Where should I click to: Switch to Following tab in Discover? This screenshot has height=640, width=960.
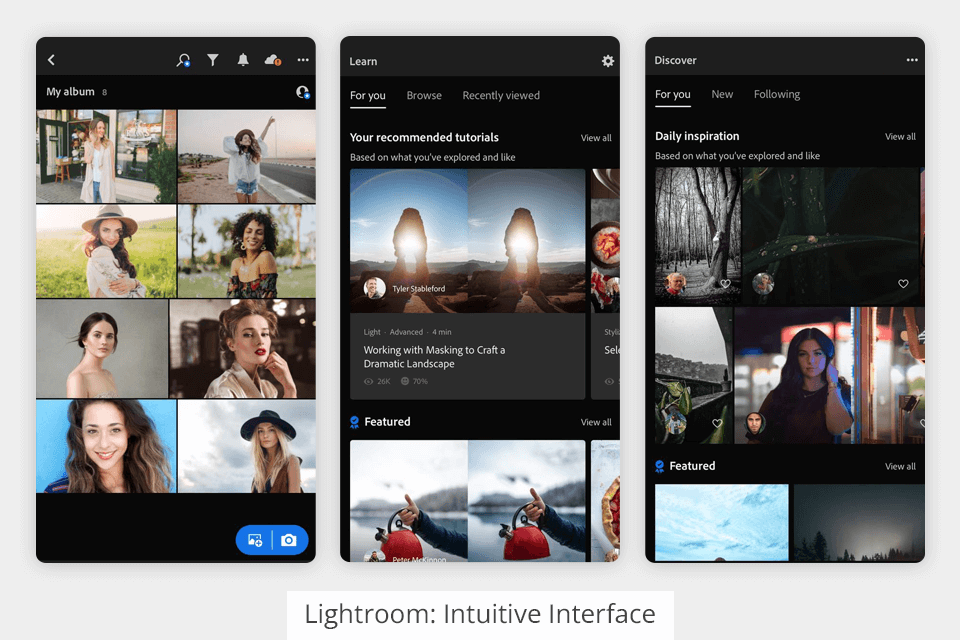pyautogui.click(x=777, y=94)
